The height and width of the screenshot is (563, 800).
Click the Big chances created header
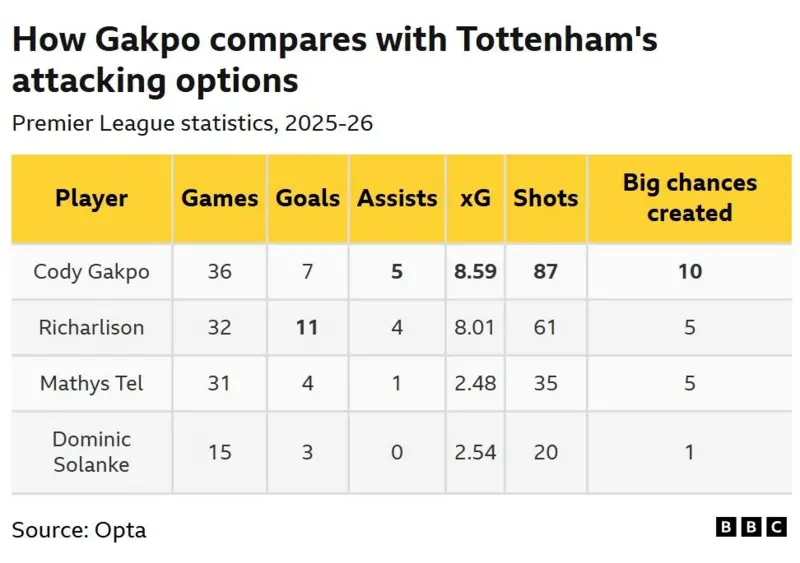[690, 198]
